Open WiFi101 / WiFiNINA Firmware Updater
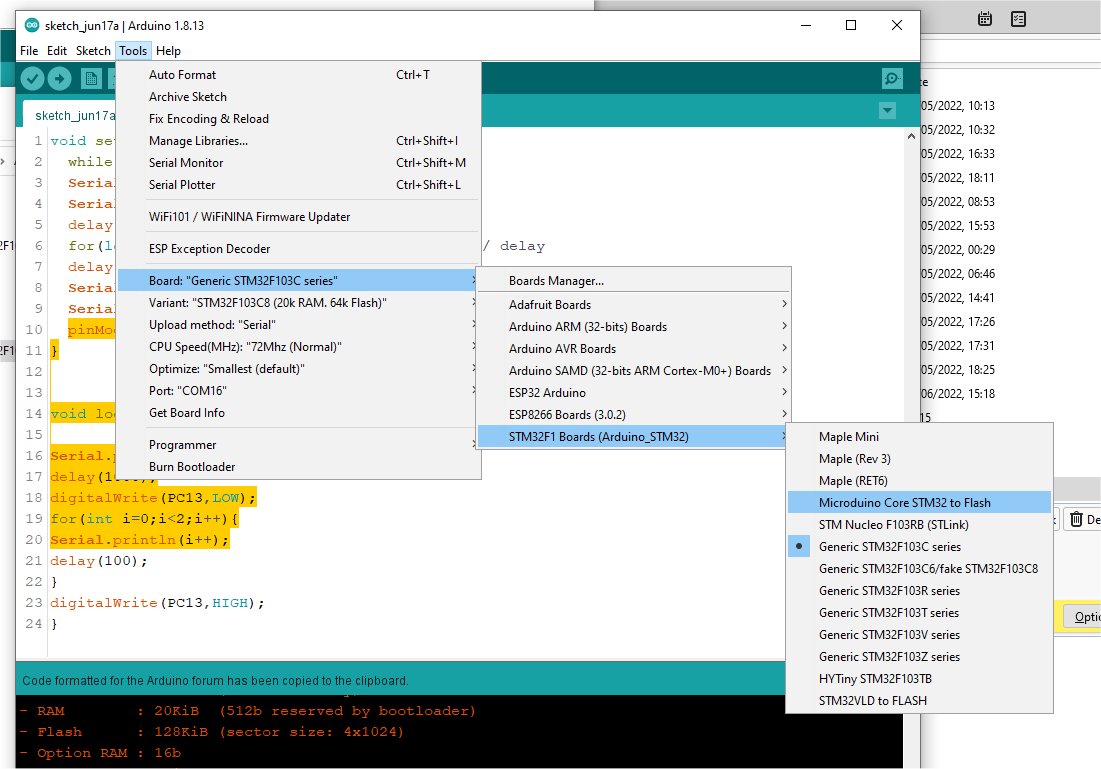This screenshot has width=1101, height=769. [299, 217]
